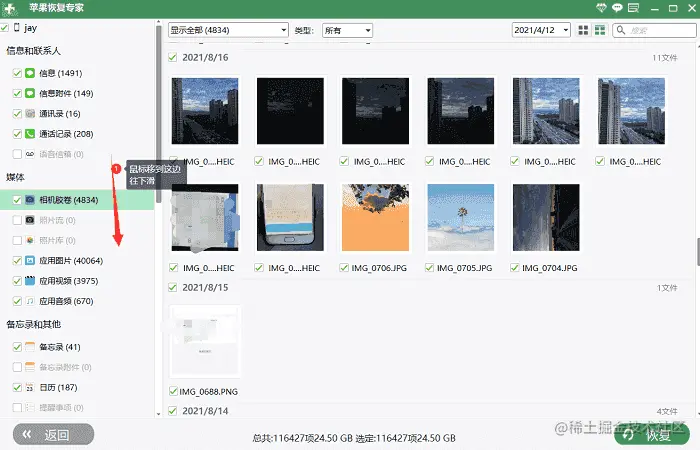The image size is (700, 450).
Task: Select 应用音频 (670) in sidebar
Action: click(x=66, y=301)
